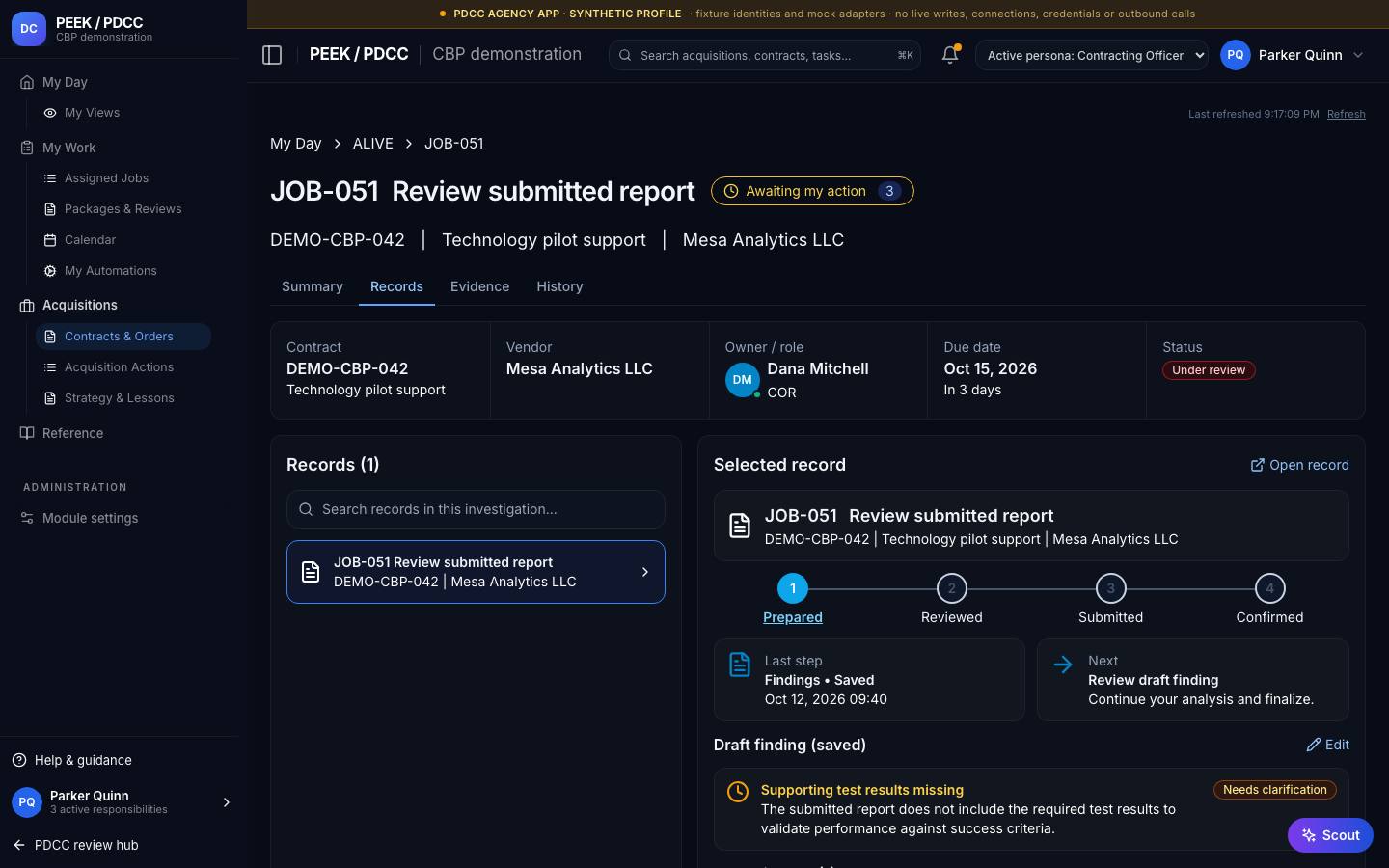Click the ALIVE breadcrumb
Viewport: 1389px width, 868px height.
372,143
